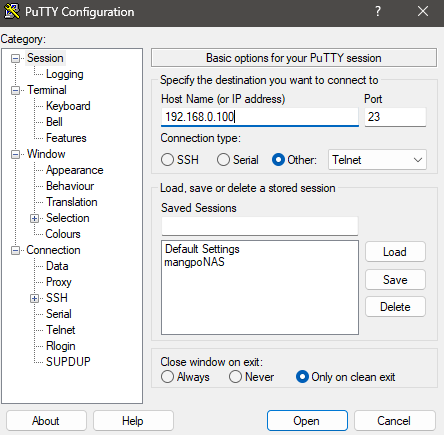
Task: Open the Connection category
Action: 53,250
